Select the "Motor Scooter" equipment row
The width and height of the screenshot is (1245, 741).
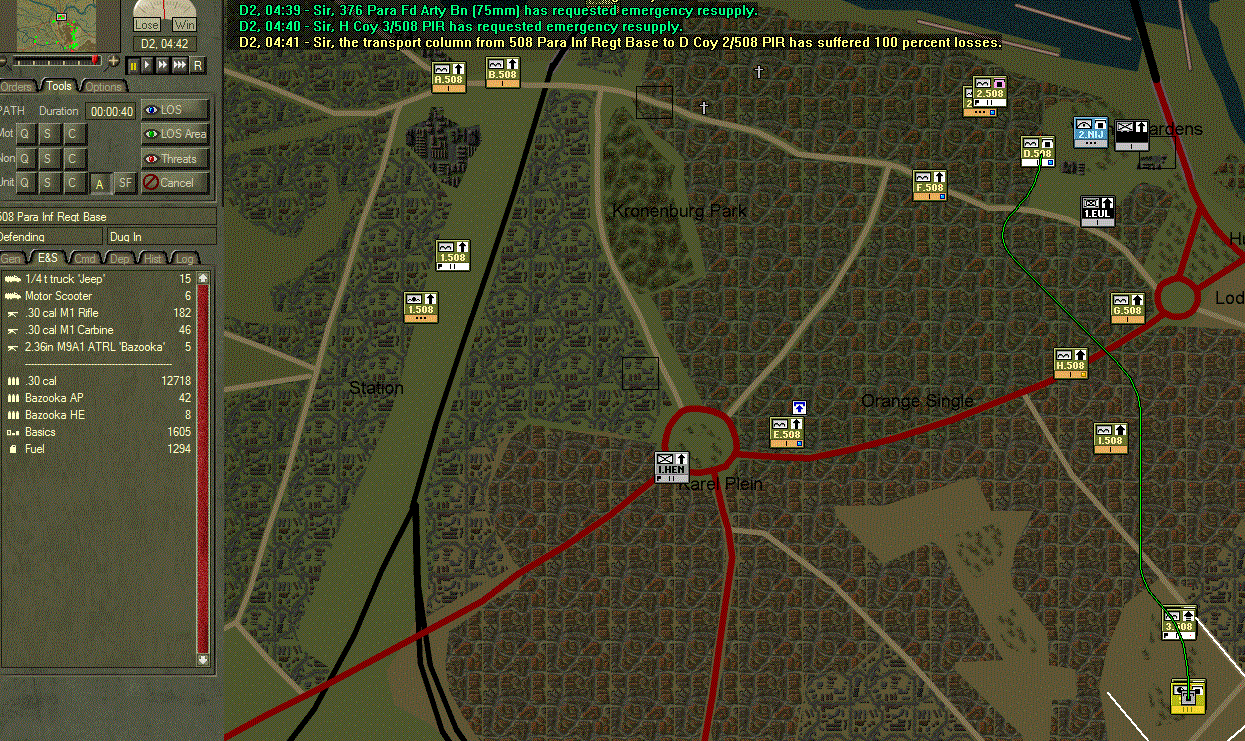[x=99, y=296]
